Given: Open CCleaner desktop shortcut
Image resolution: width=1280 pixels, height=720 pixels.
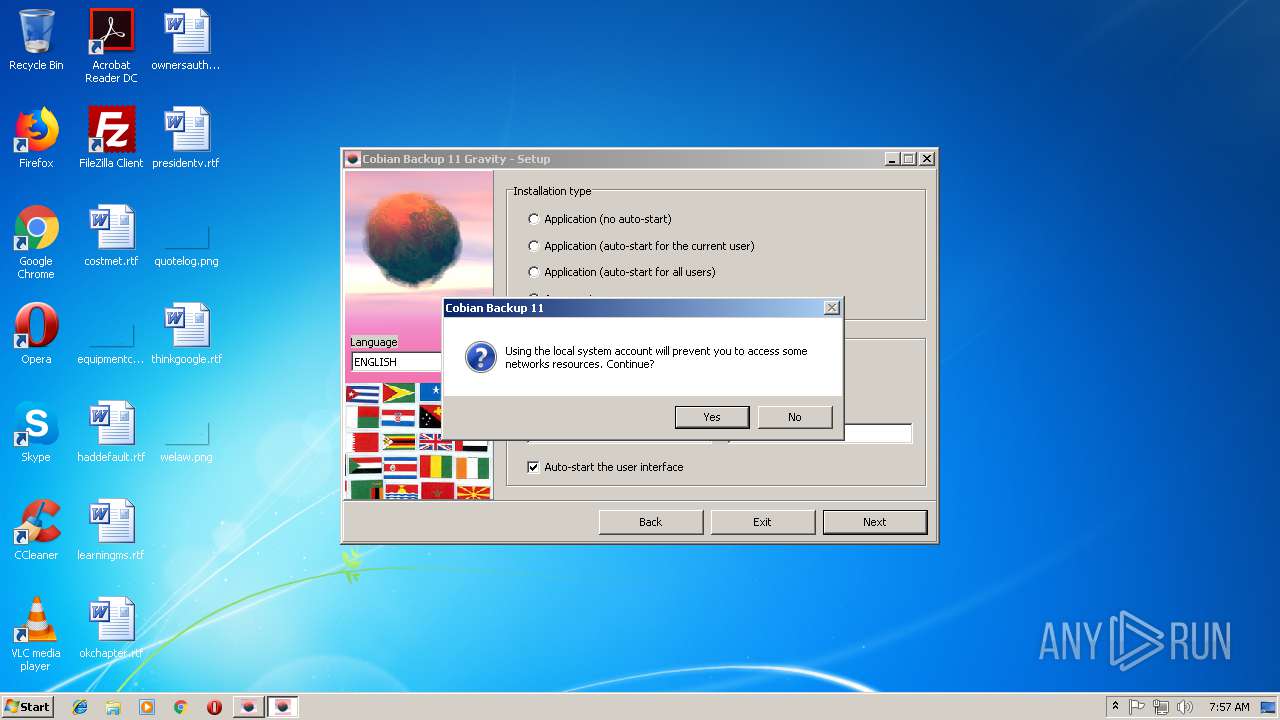Looking at the screenshot, I should pyautogui.click(x=36, y=530).
